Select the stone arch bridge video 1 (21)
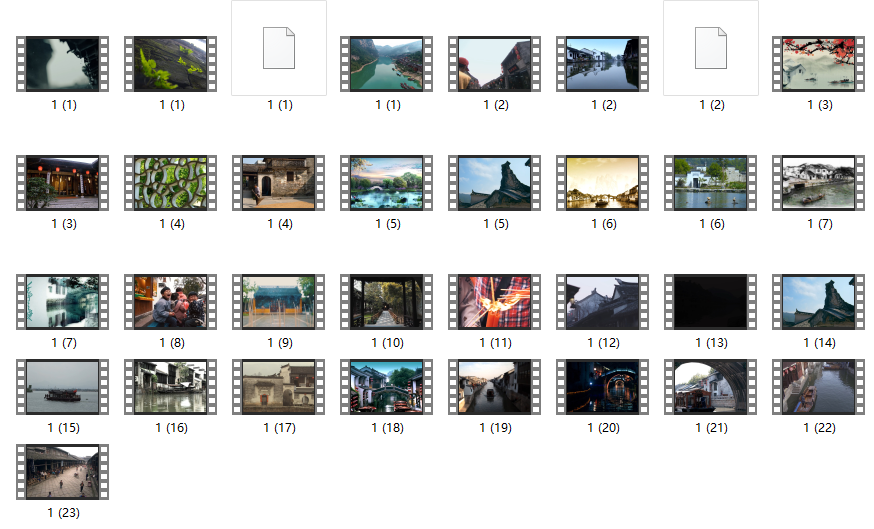Viewport: 874px width, 529px height. [x=711, y=387]
